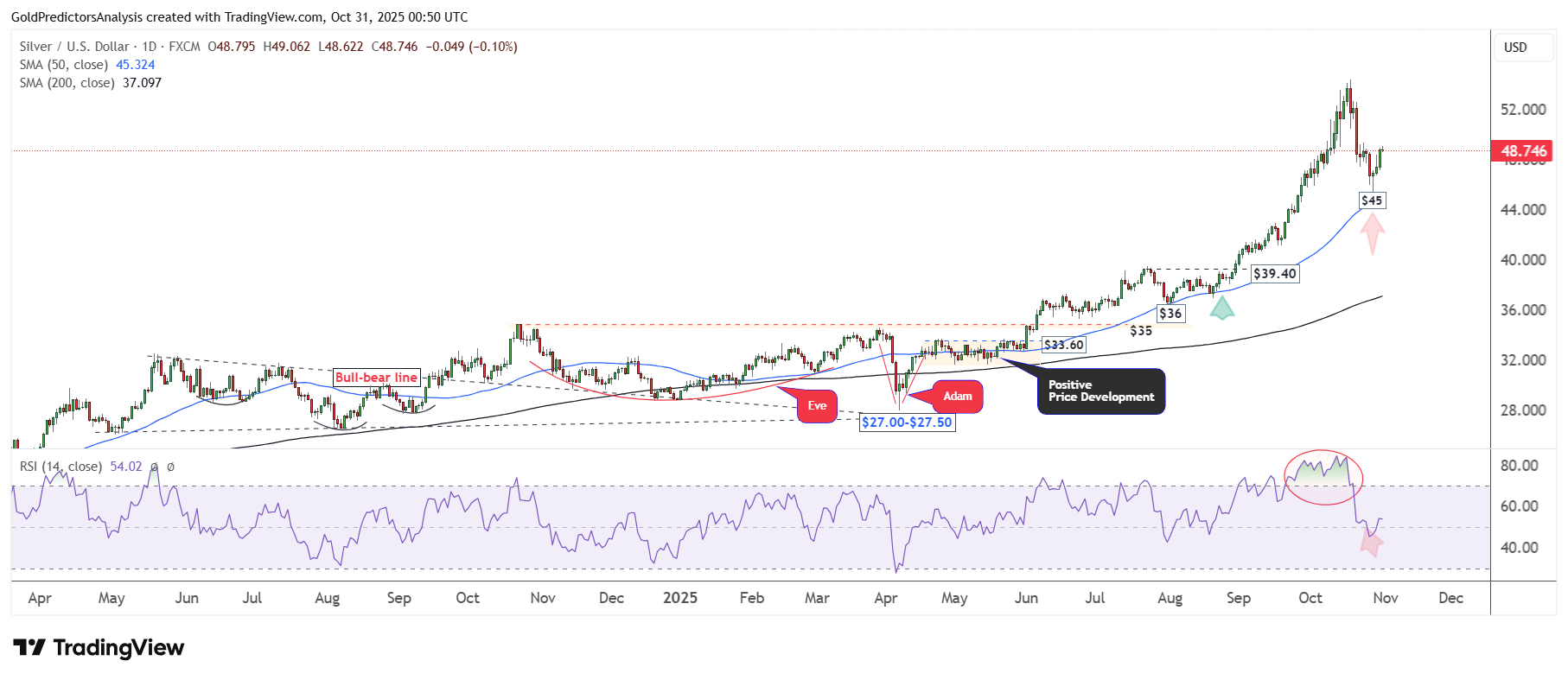This screenshot has height=680, width=1568.
Task: Click the SMA (50, close) indicator legend
Action: pyautogui.click(x=87, y=65)
